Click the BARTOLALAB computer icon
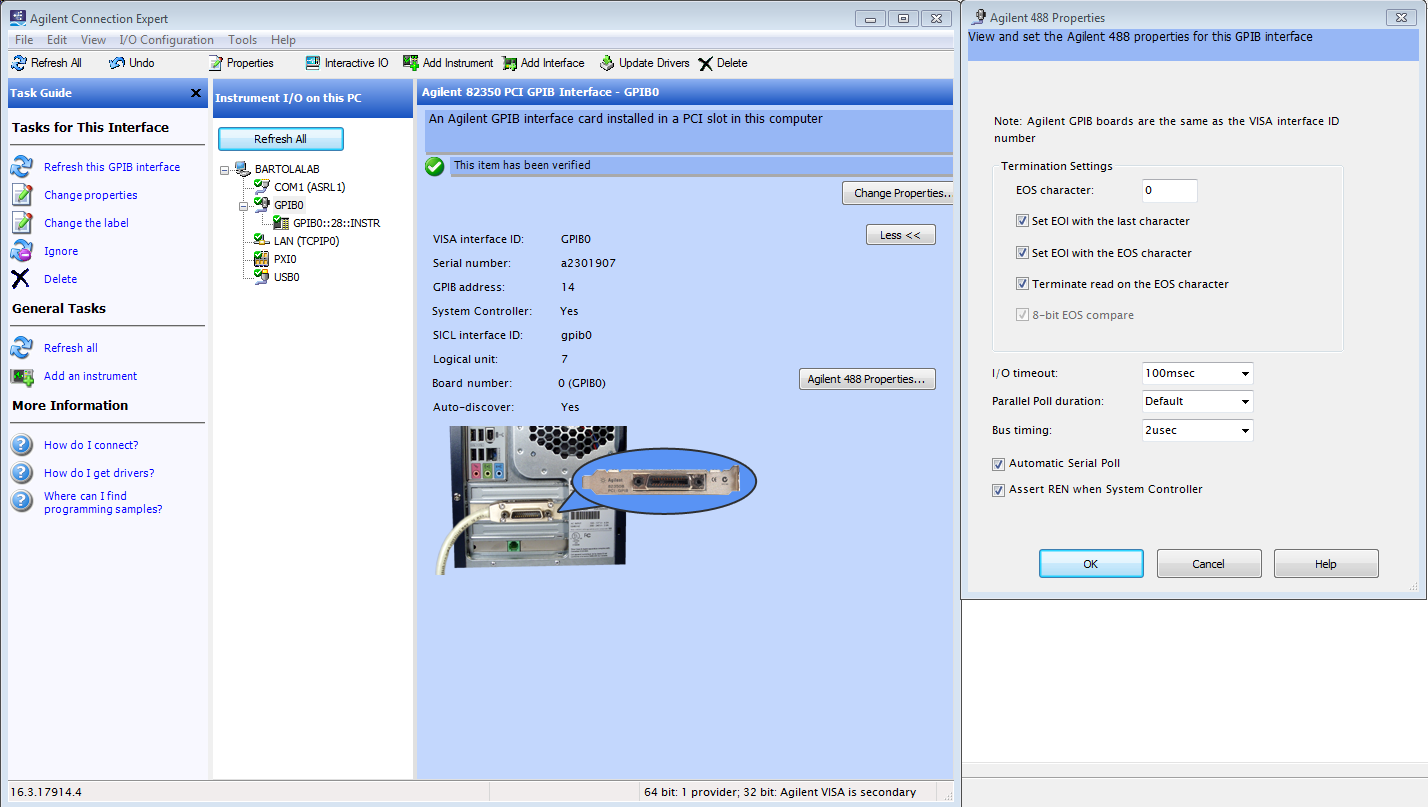The width and height of the screenshot is (1428, 807). click(242, 169)
